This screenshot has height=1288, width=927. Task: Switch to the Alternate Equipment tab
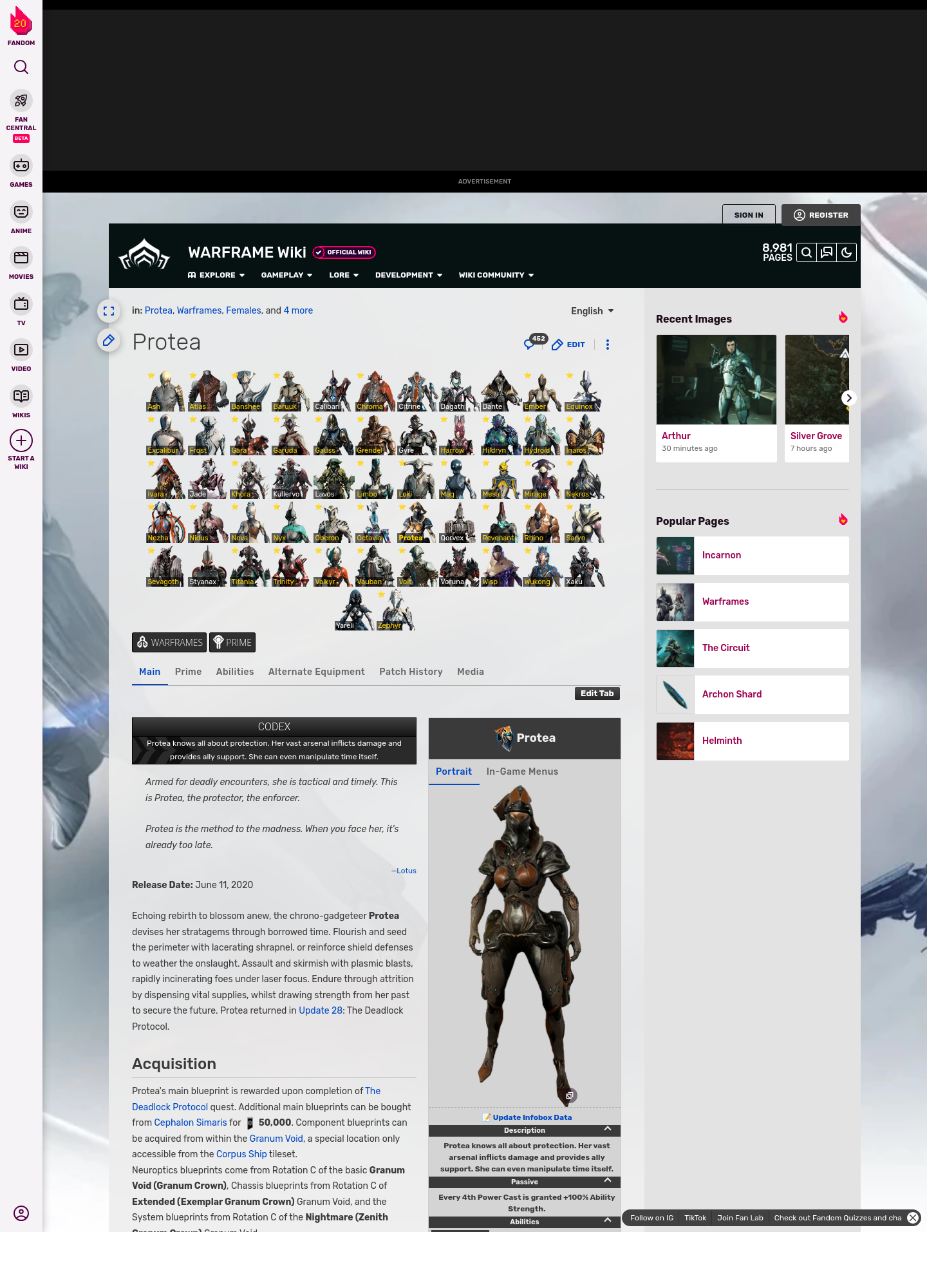pyautogui.click(x=316, y=672)
